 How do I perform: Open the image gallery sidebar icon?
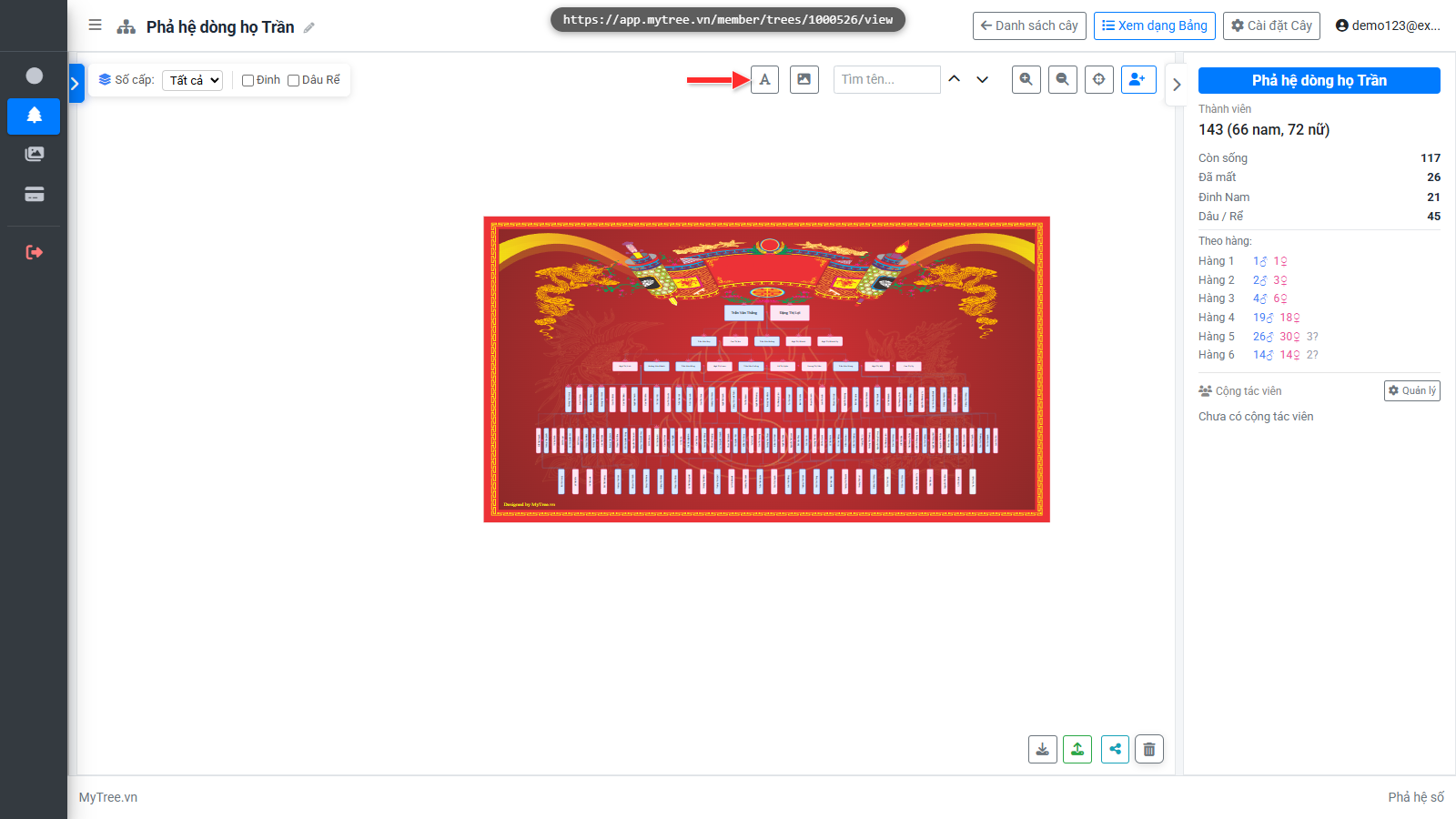pyautogui.click(x=34, y=154)
